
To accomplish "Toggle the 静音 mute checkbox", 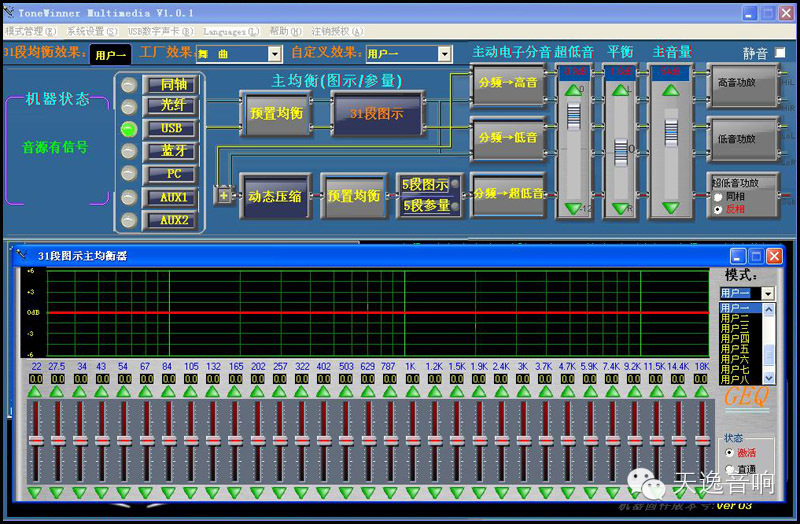I will click(780, 53).
